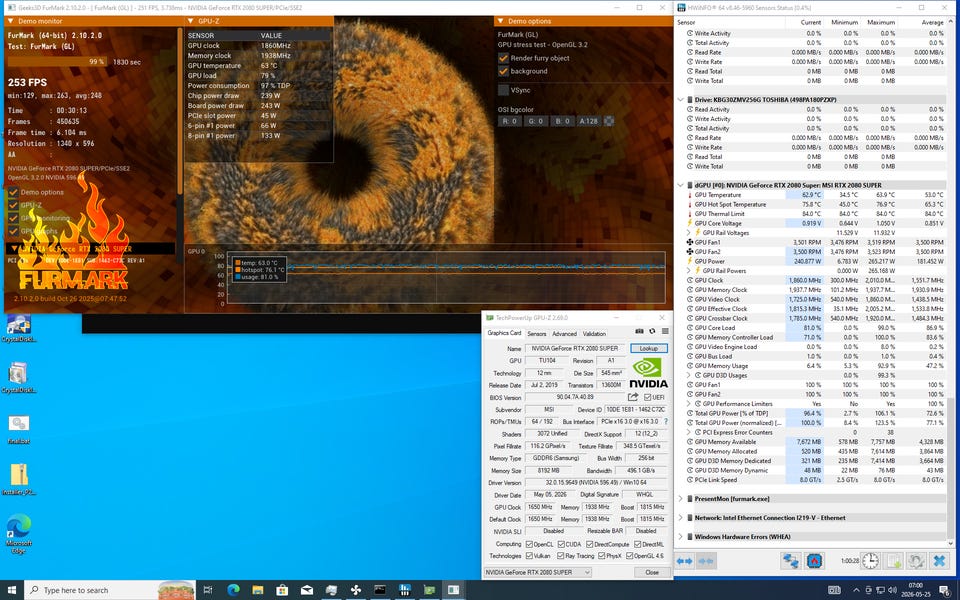Click HWiNFO red fan control icon
The width and height of the screenshot is (960, 600).
click(x=814, y=561)
